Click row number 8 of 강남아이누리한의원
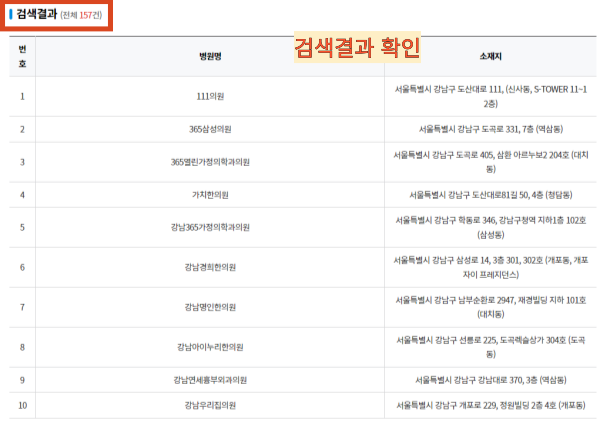 pos(22,347)
